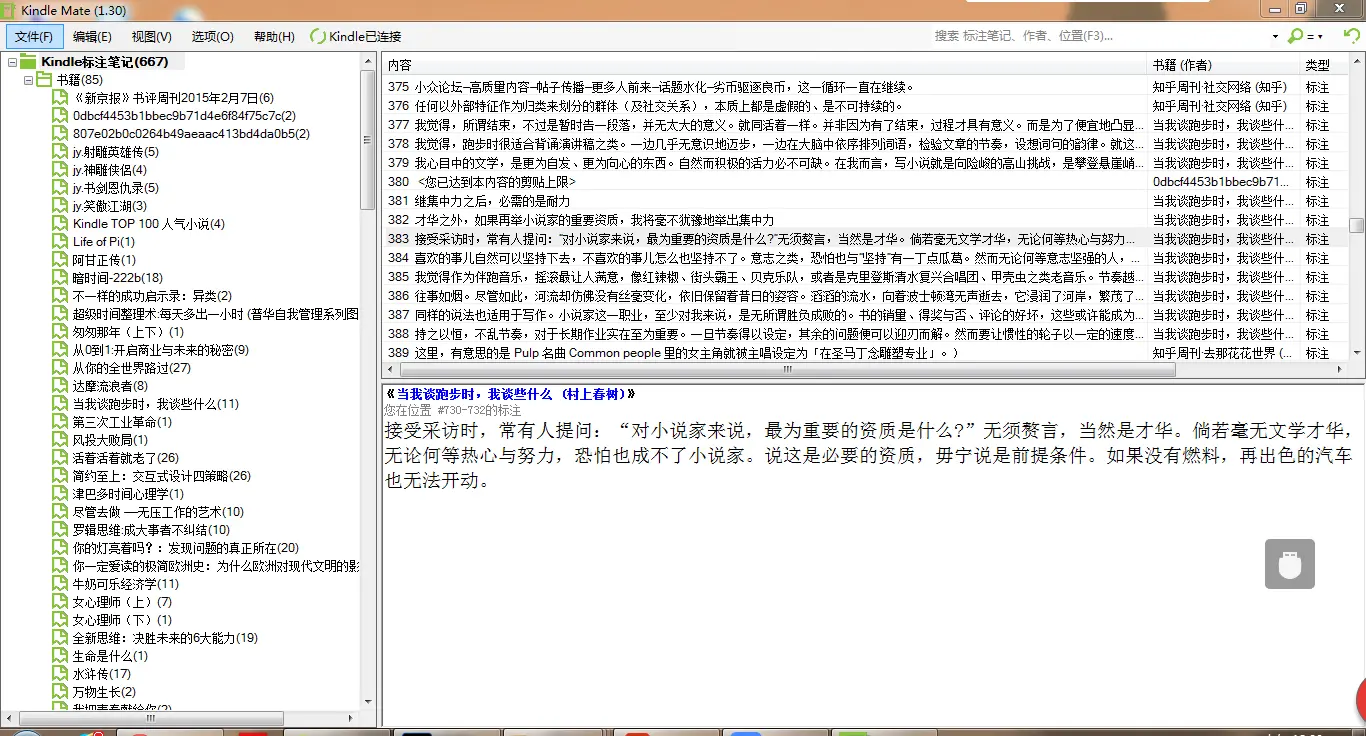Open the 编辑(E) menu
Screen dimensions: 1366x736
point(92,36)
